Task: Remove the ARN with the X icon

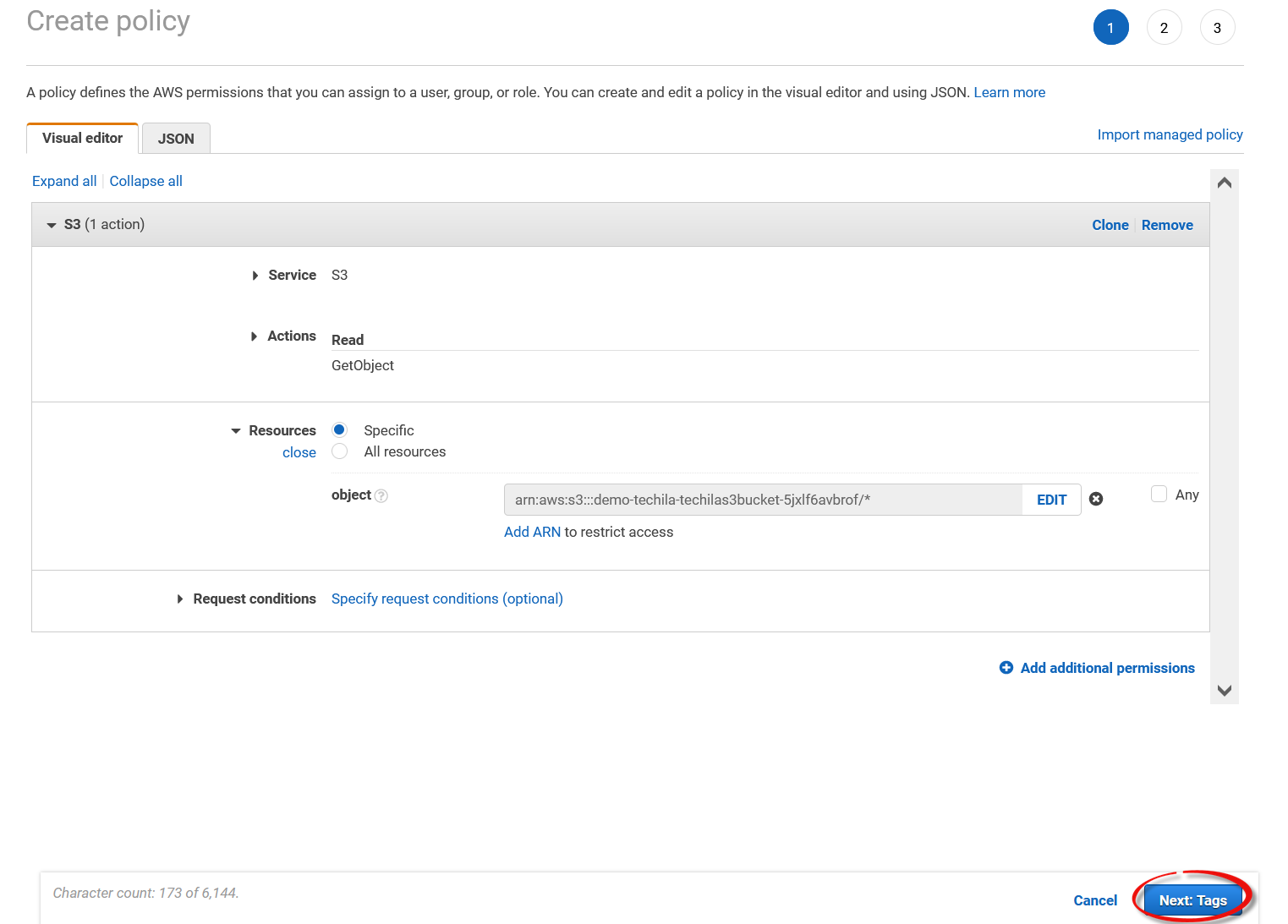Action: coord(1096,500)
